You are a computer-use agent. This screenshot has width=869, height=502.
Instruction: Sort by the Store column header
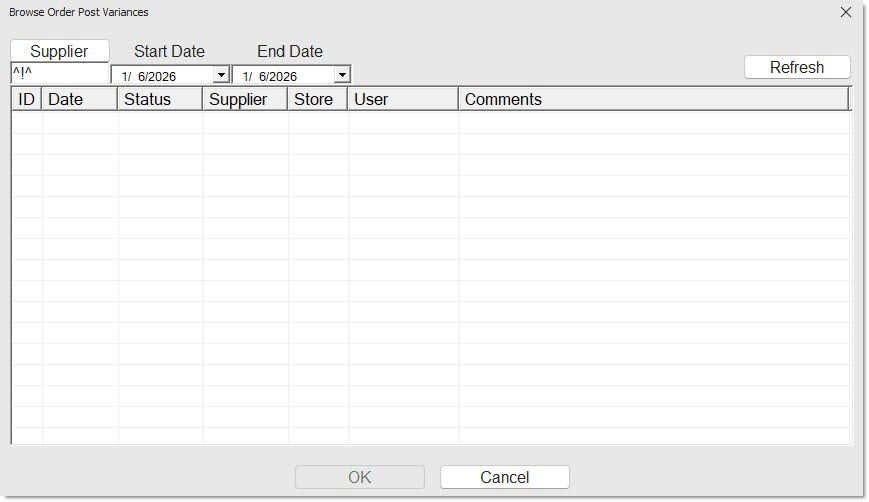point(317,99)
